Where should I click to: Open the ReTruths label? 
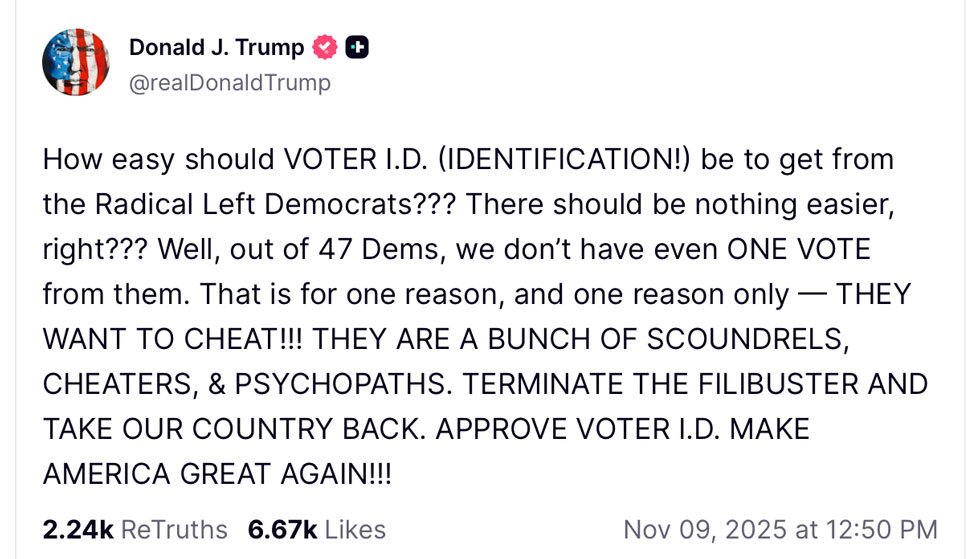[174, 528]
